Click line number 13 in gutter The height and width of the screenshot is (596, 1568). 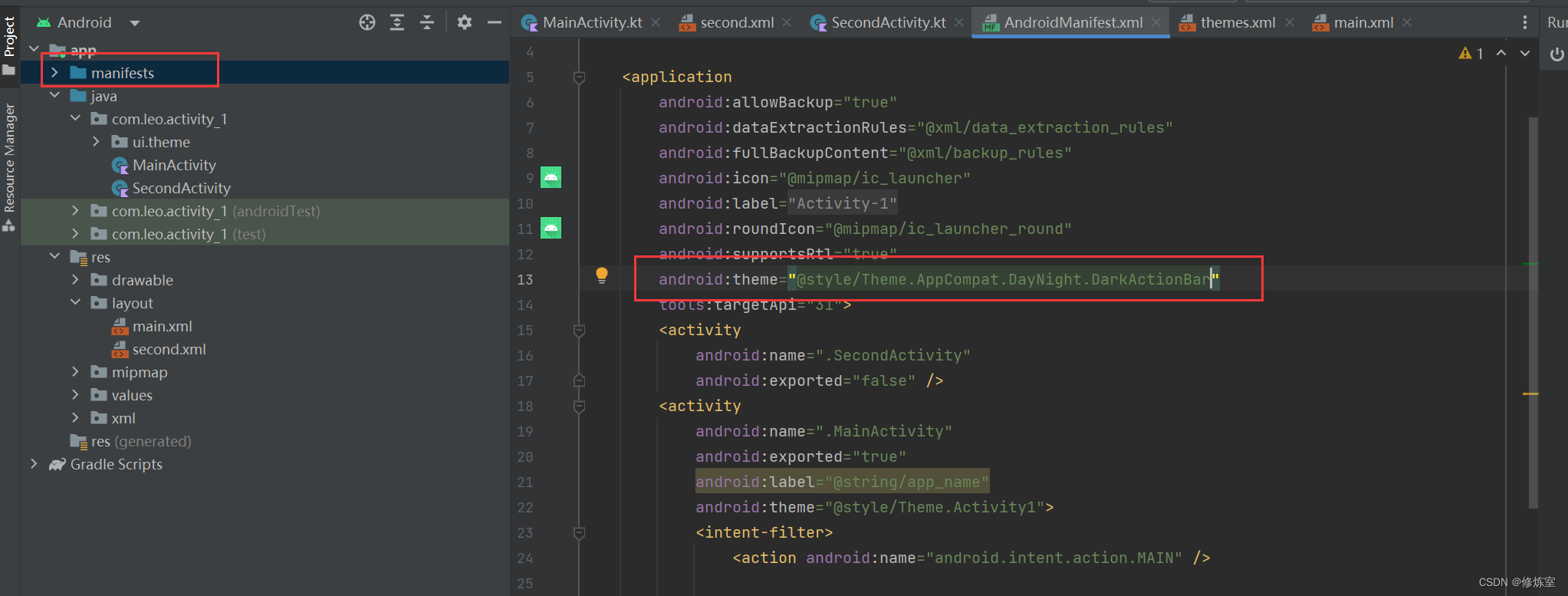[524, 279]
